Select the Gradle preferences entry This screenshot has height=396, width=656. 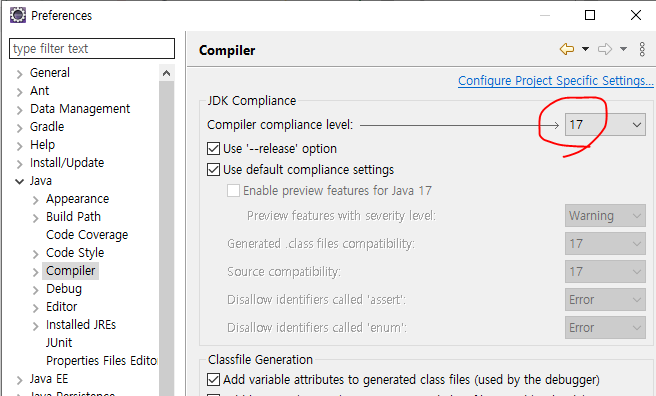(47, 127)
